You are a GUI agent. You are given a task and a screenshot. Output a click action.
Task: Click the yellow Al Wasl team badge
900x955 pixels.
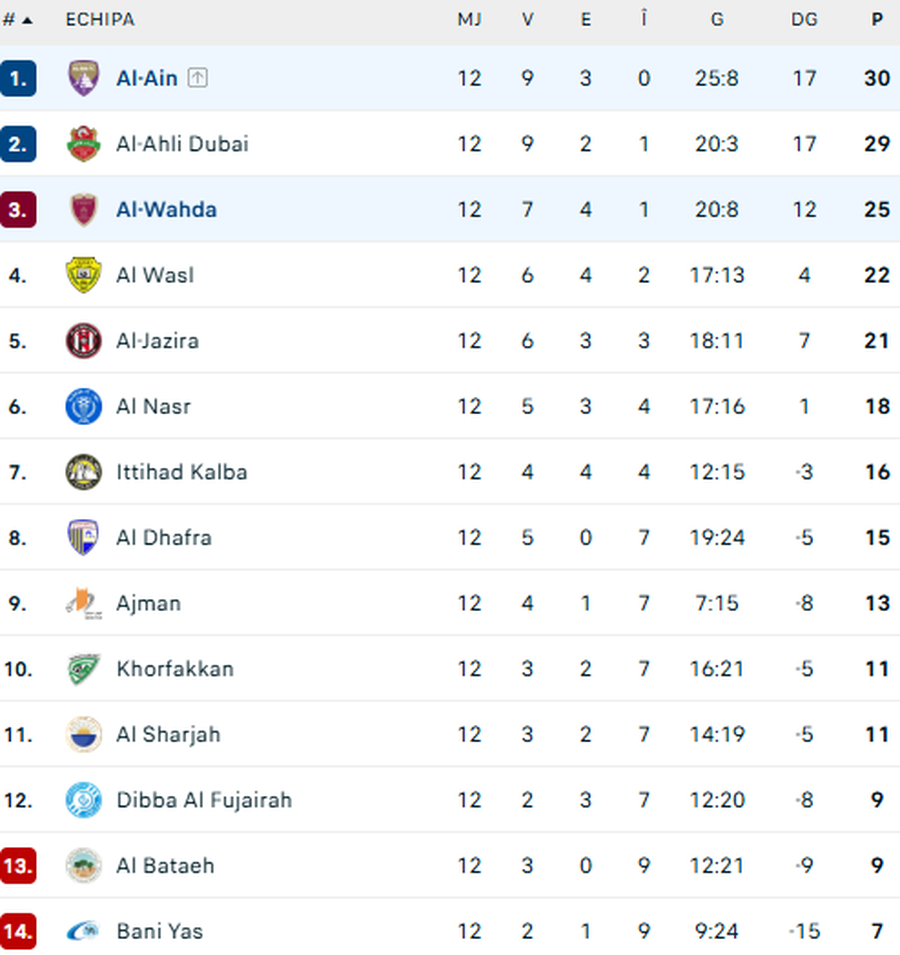[x=83, y=275]
